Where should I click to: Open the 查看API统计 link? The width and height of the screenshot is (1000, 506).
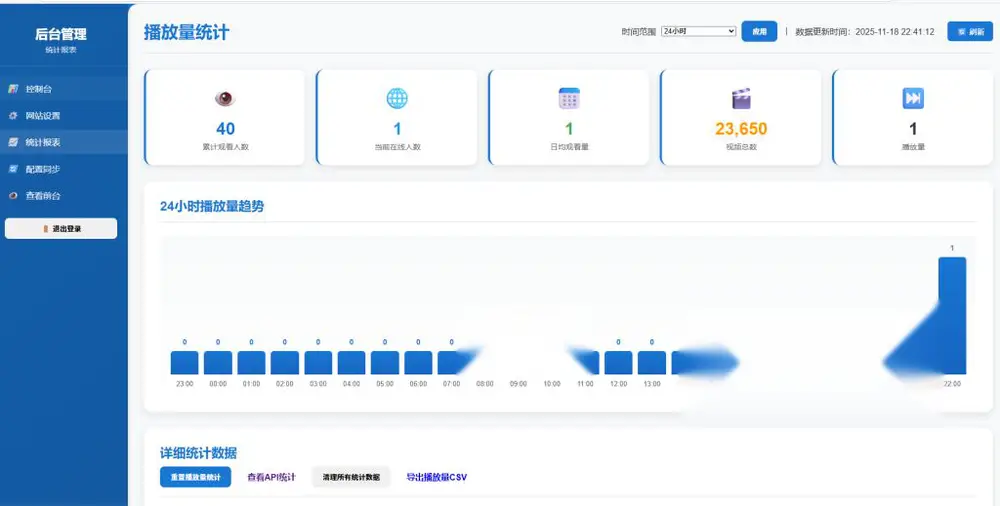271,477
